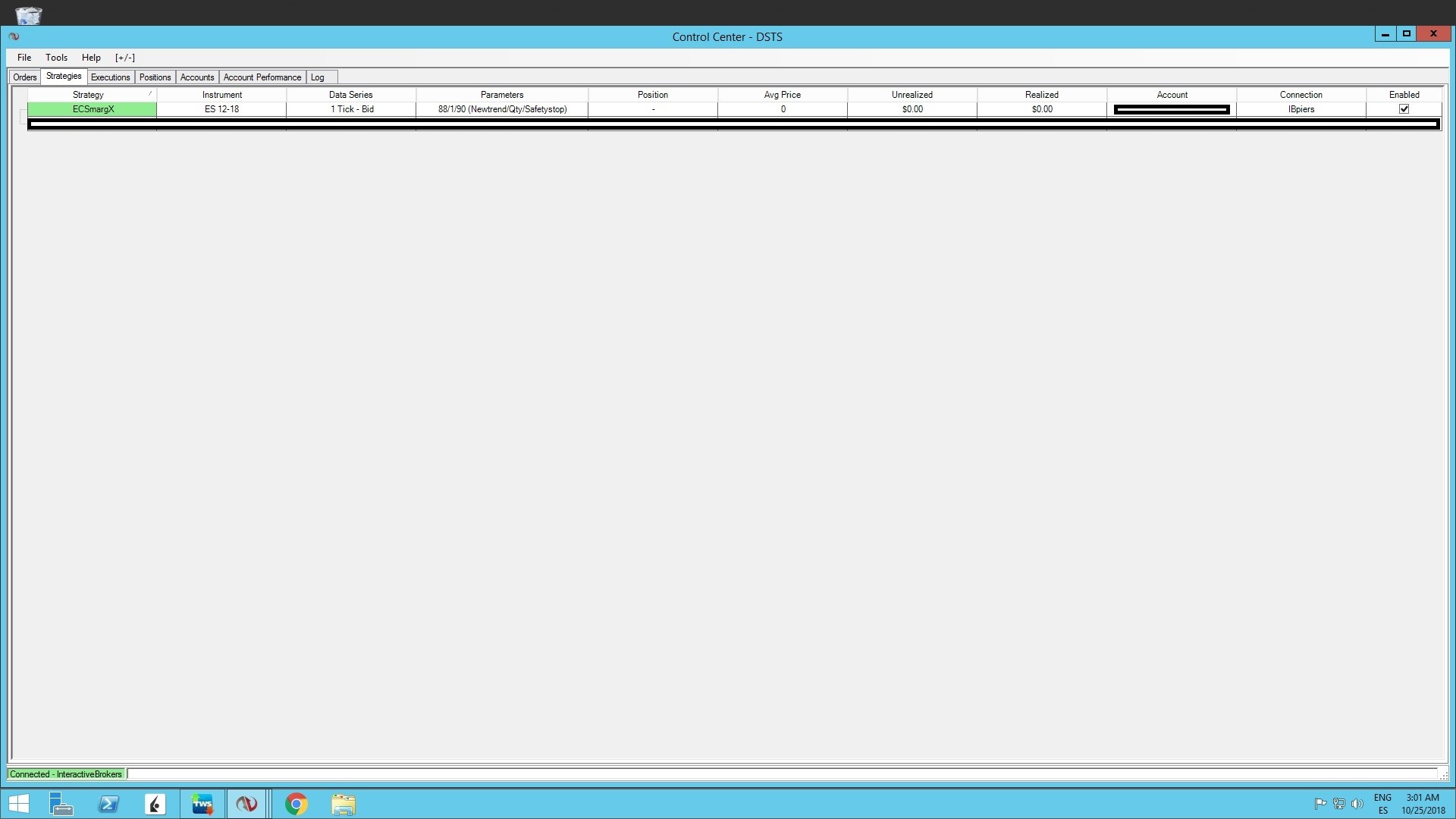The height and width of the screenshot is (819, 1456).
Task: Click NinjaTrader icon in taskbar
Action: point(246,804)
